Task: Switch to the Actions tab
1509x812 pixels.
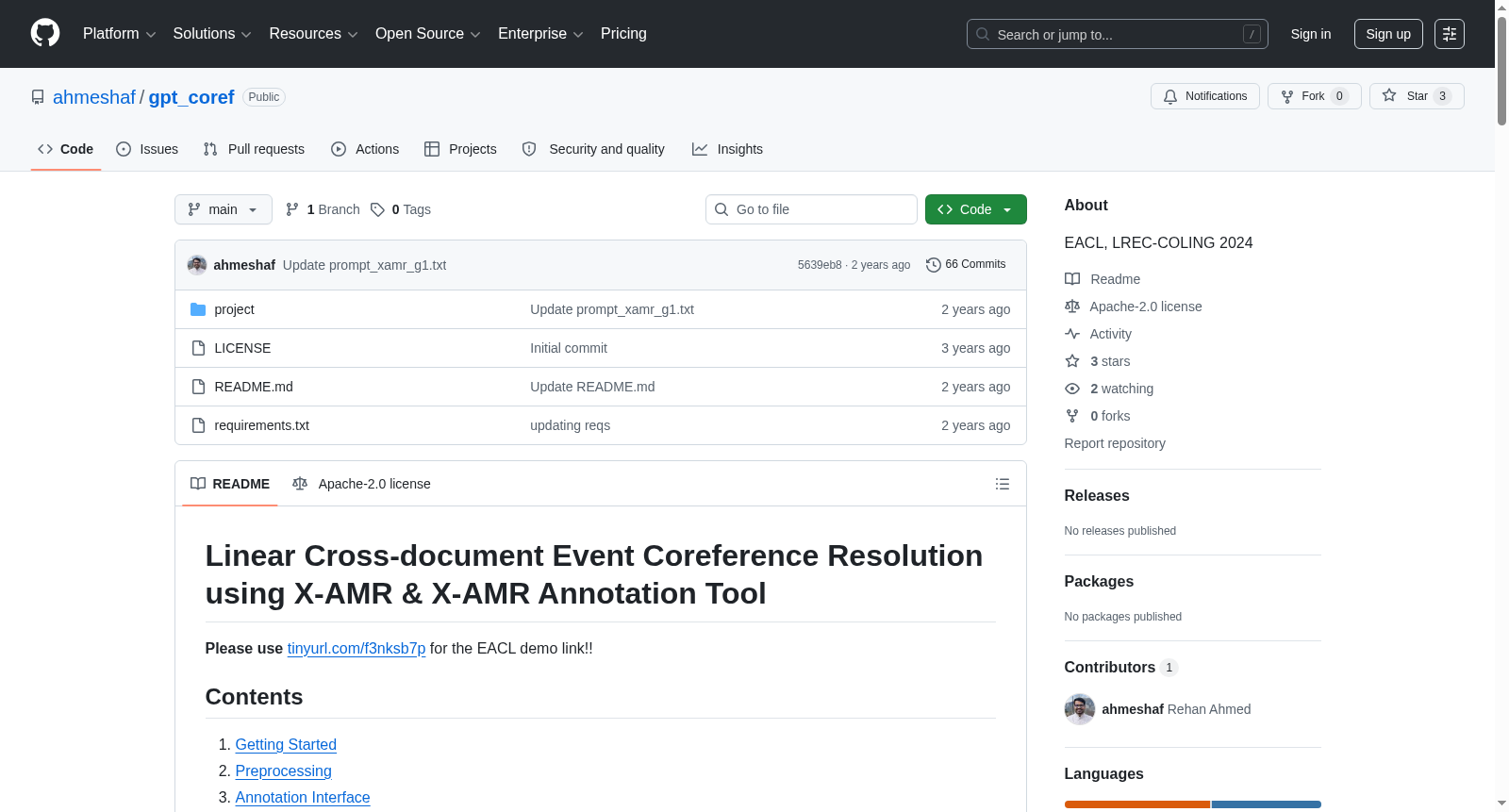Action: [x=365, y=149]
